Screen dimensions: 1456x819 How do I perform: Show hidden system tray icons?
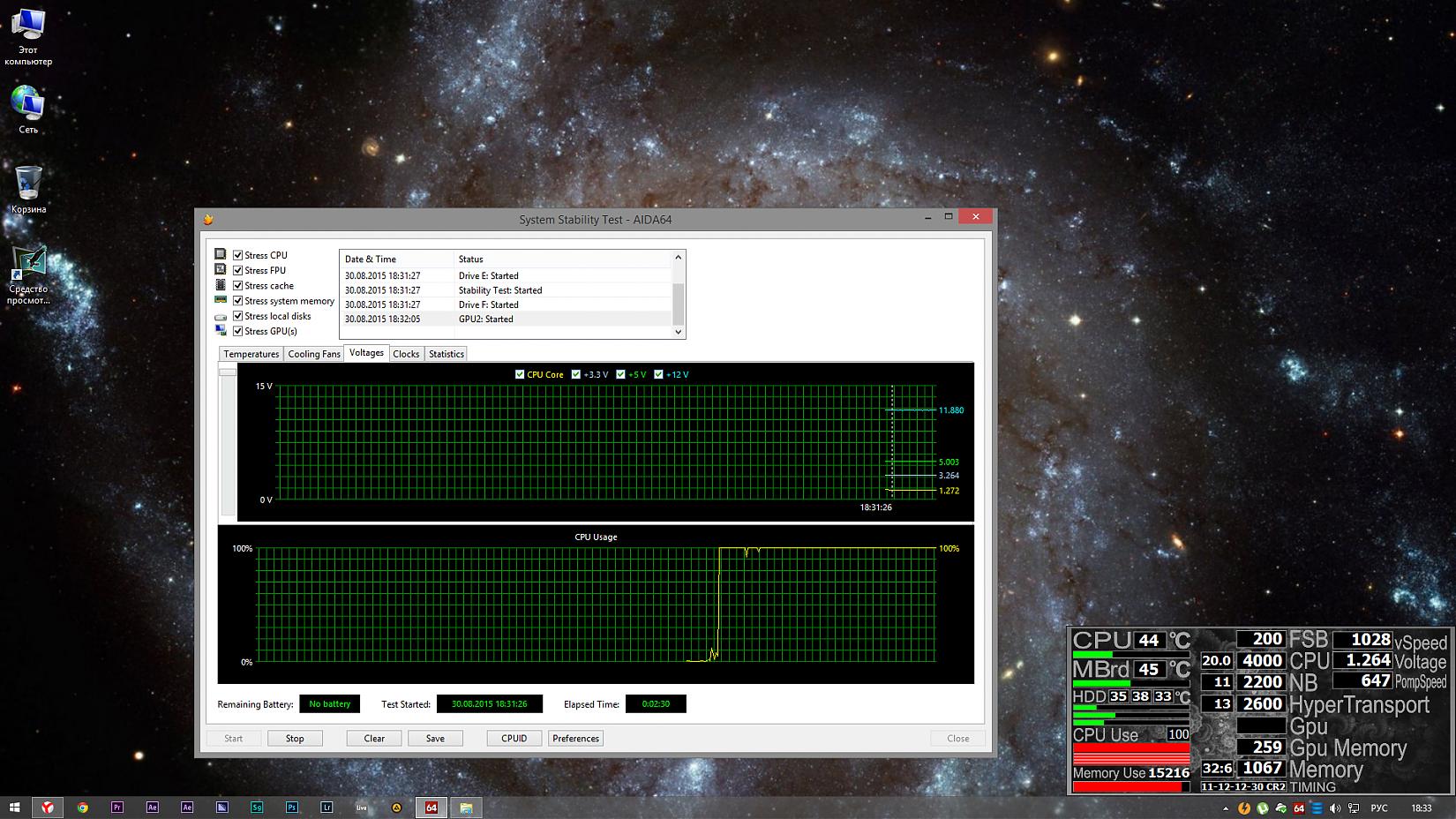coord(1226,808)
